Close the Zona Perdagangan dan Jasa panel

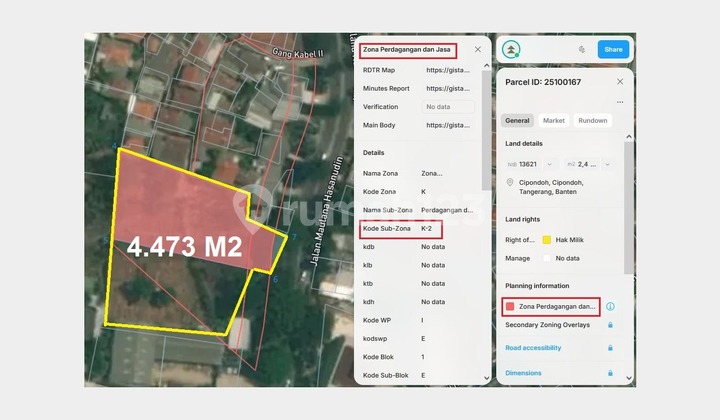(x=477, y=49)
